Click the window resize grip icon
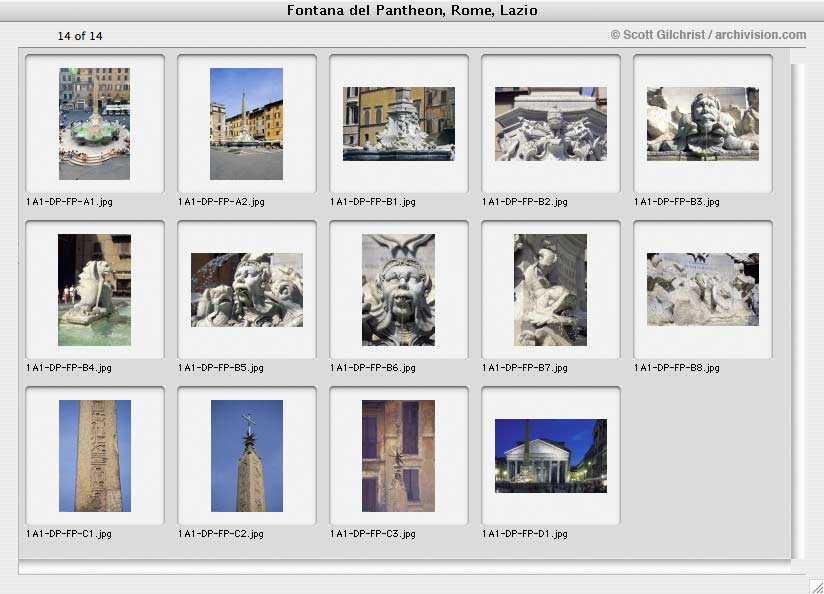 tap(816, 586)
